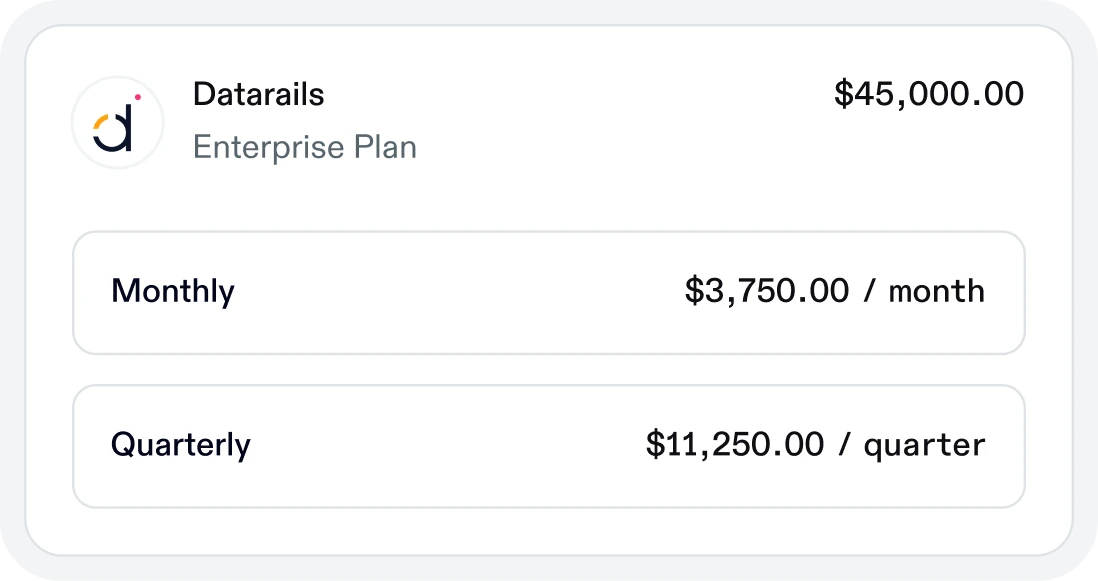Click the word 'Enterprise' in the subtitle
This screenshot has height=581, width=1098.
269,148
